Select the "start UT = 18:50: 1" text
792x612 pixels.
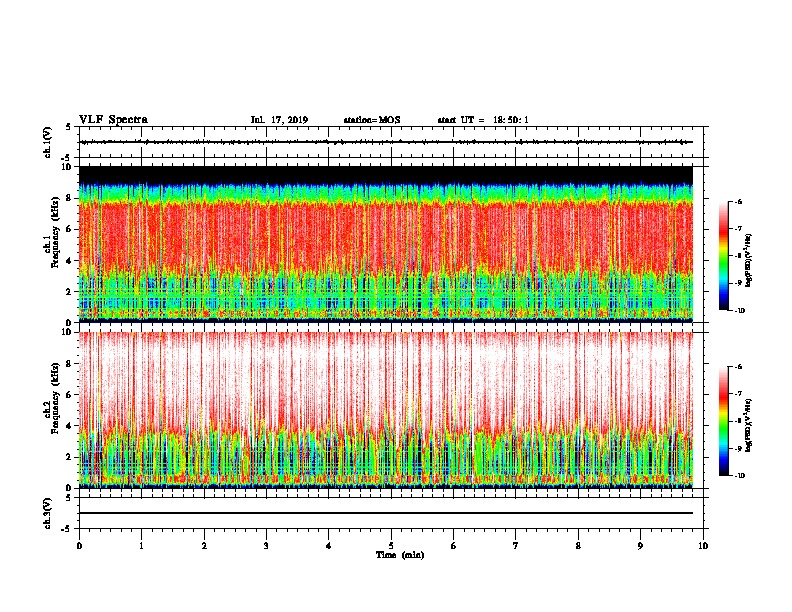point(483,120)
